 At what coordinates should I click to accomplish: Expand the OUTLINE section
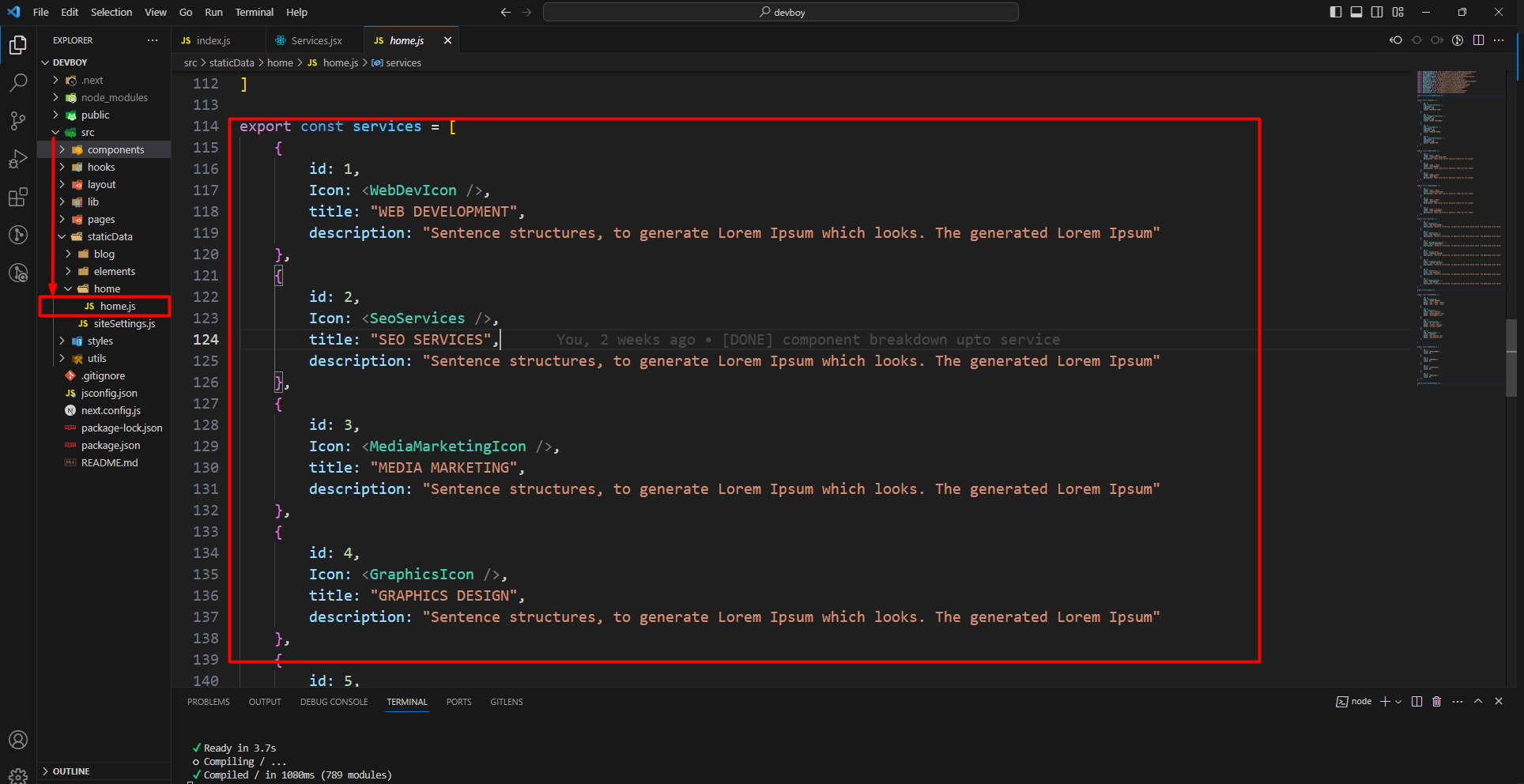tap(71, 771)
